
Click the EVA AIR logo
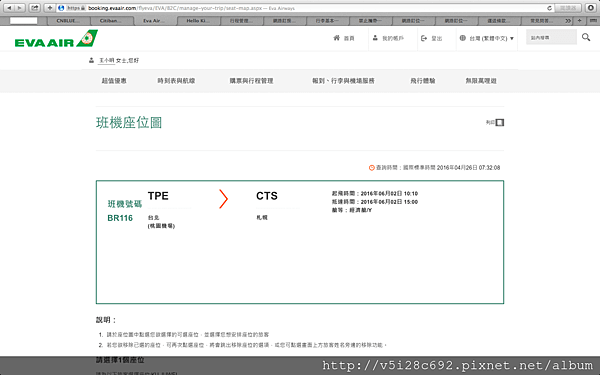click(56, 39)
